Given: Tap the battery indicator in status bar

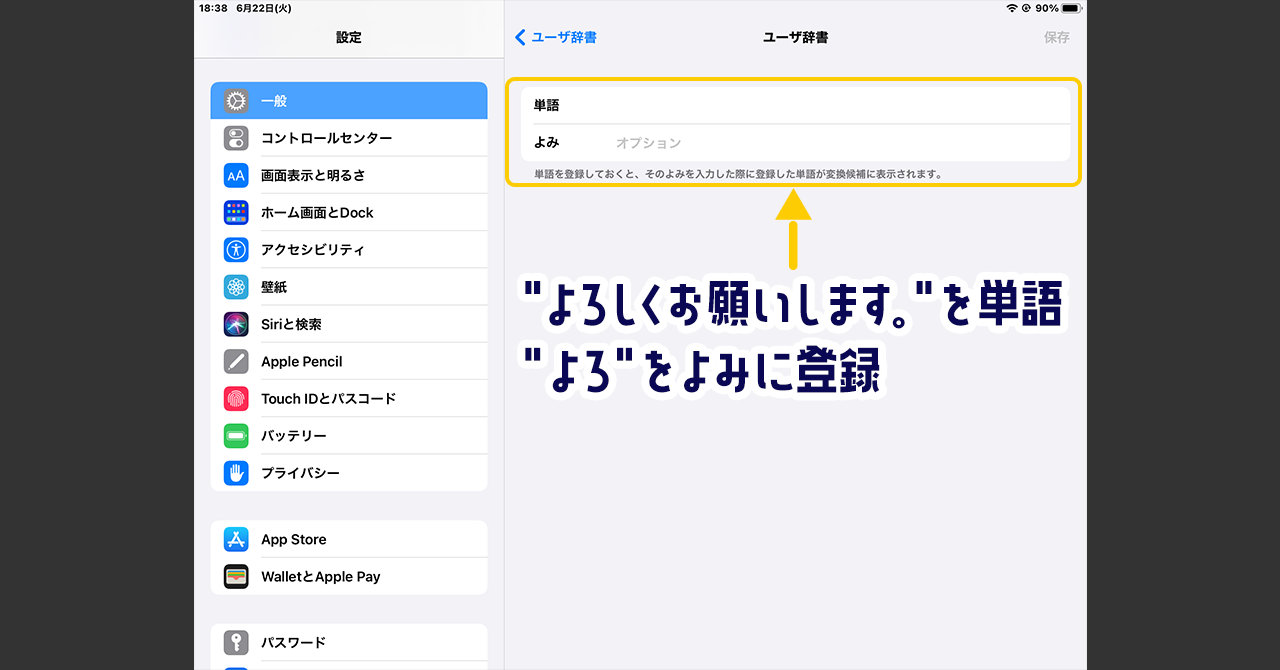Looking at the screenshot, I should tap(1071, 8).
